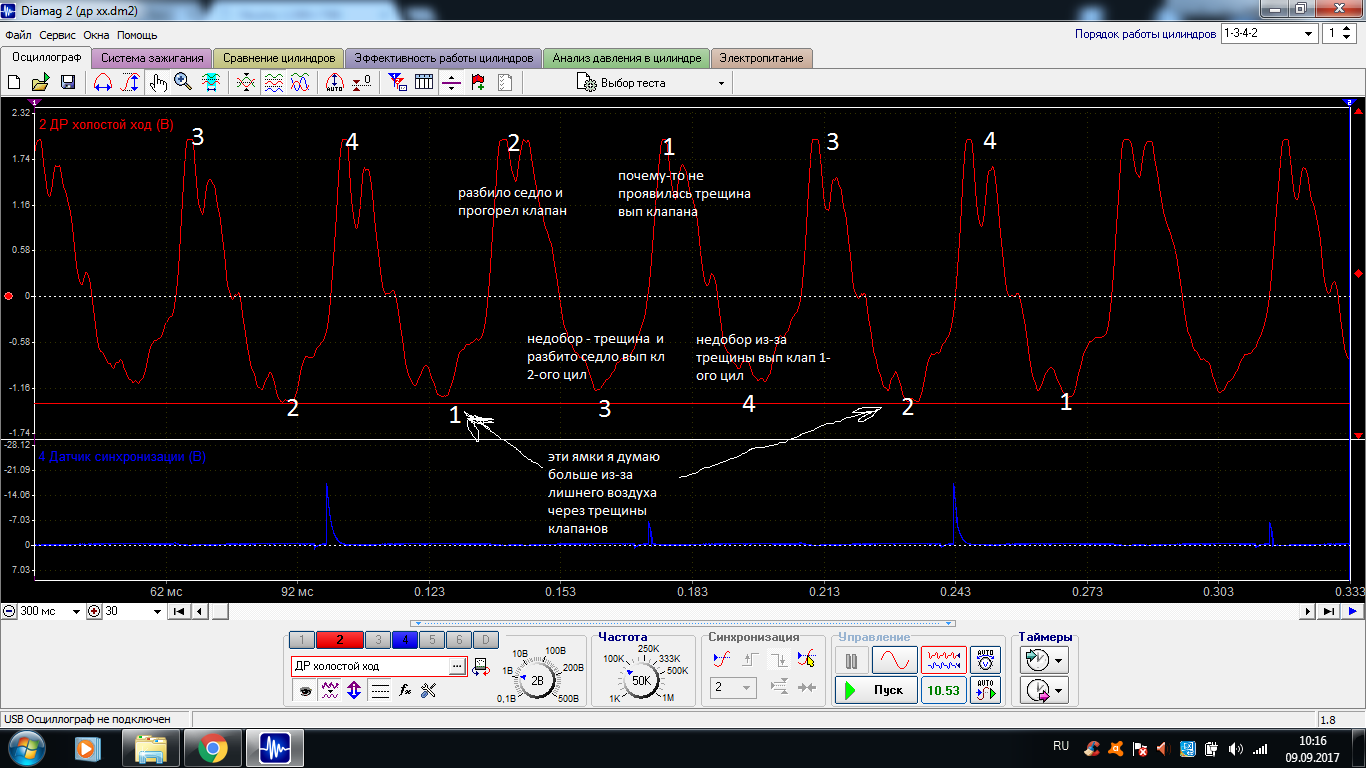The image size is (1366, 768).
Task: Click the 10.53 voltage readout button
Action: [943, 690]
